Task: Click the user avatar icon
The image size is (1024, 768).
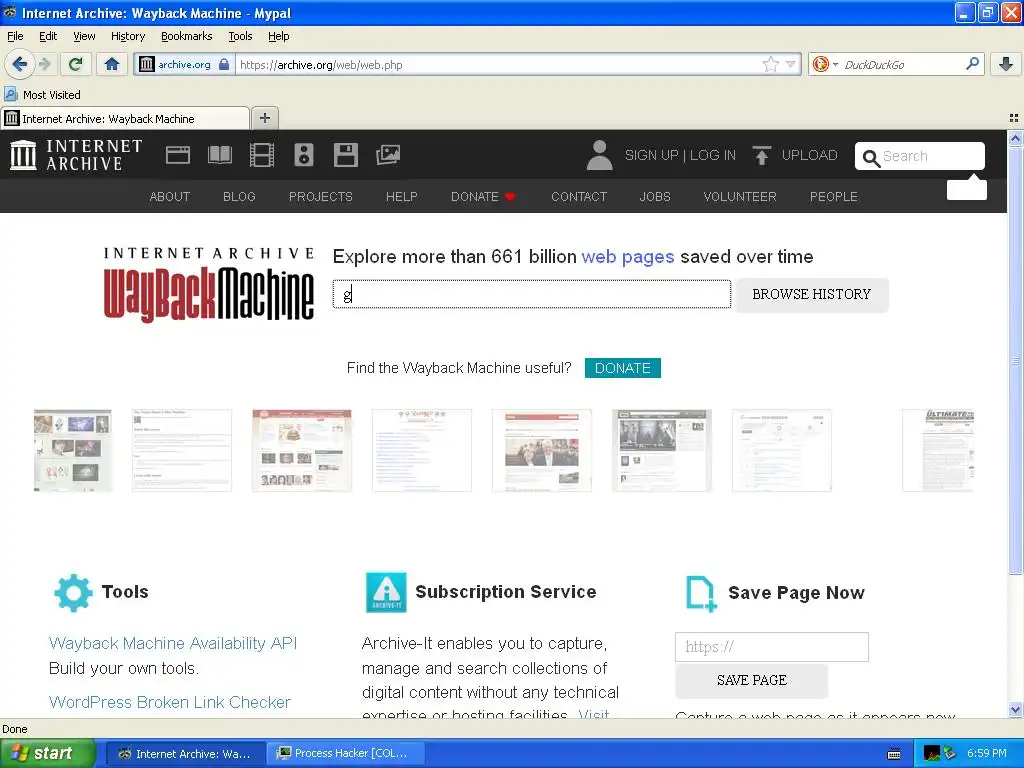Action: 600,155
